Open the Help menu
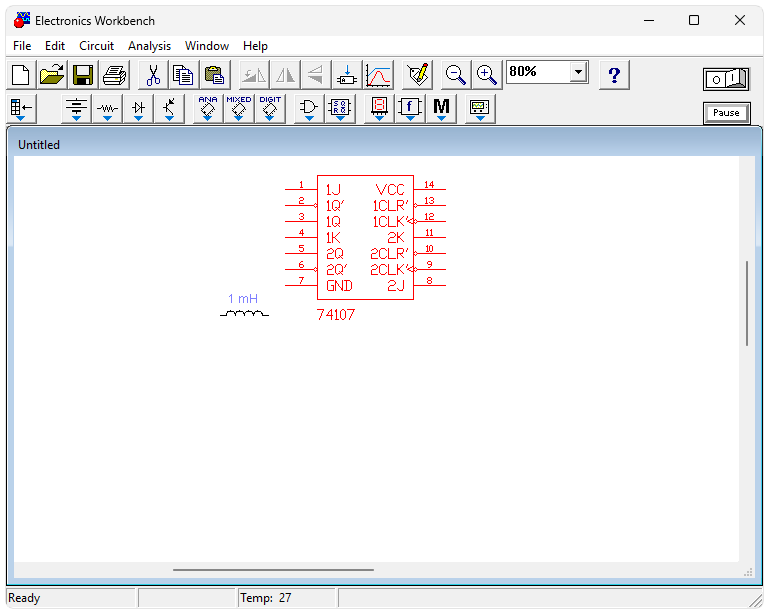 pos(255,46)
